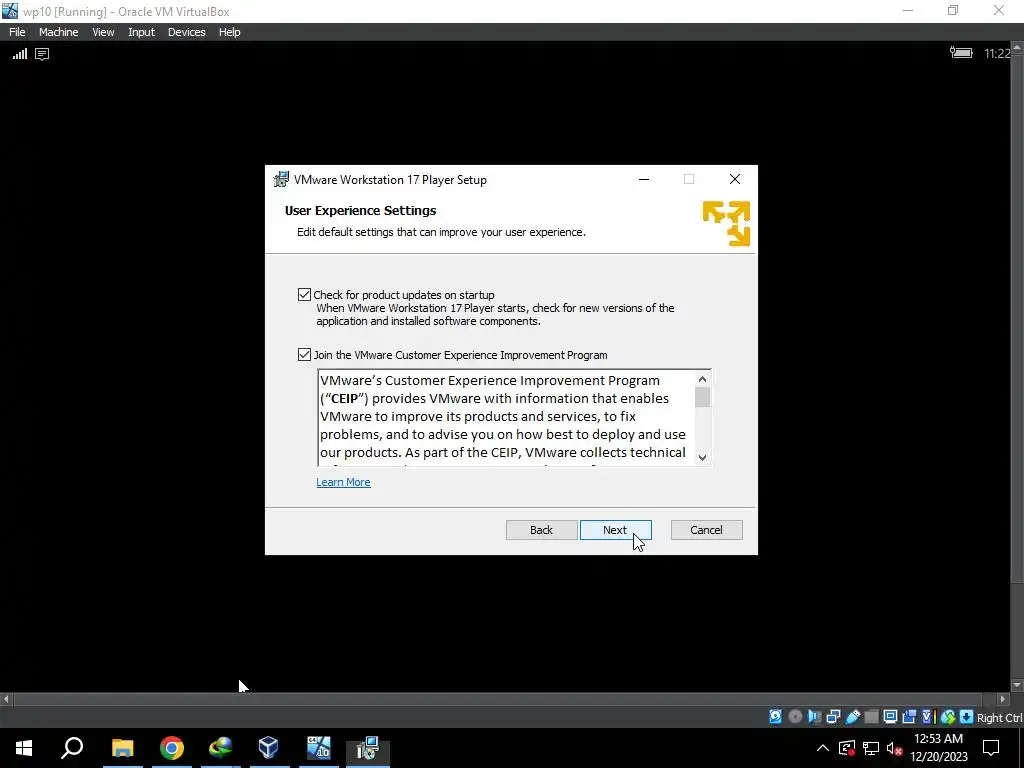Open the Windows notification center
Screen dimensions: 1024x768
pos(991,748)
